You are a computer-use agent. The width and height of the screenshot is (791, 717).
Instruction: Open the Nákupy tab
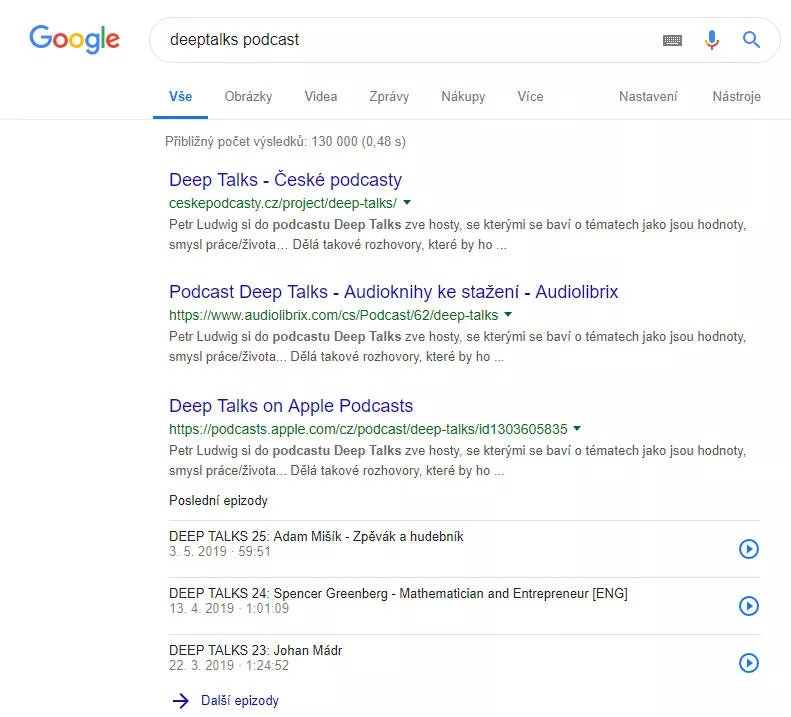tap(463, 96)
